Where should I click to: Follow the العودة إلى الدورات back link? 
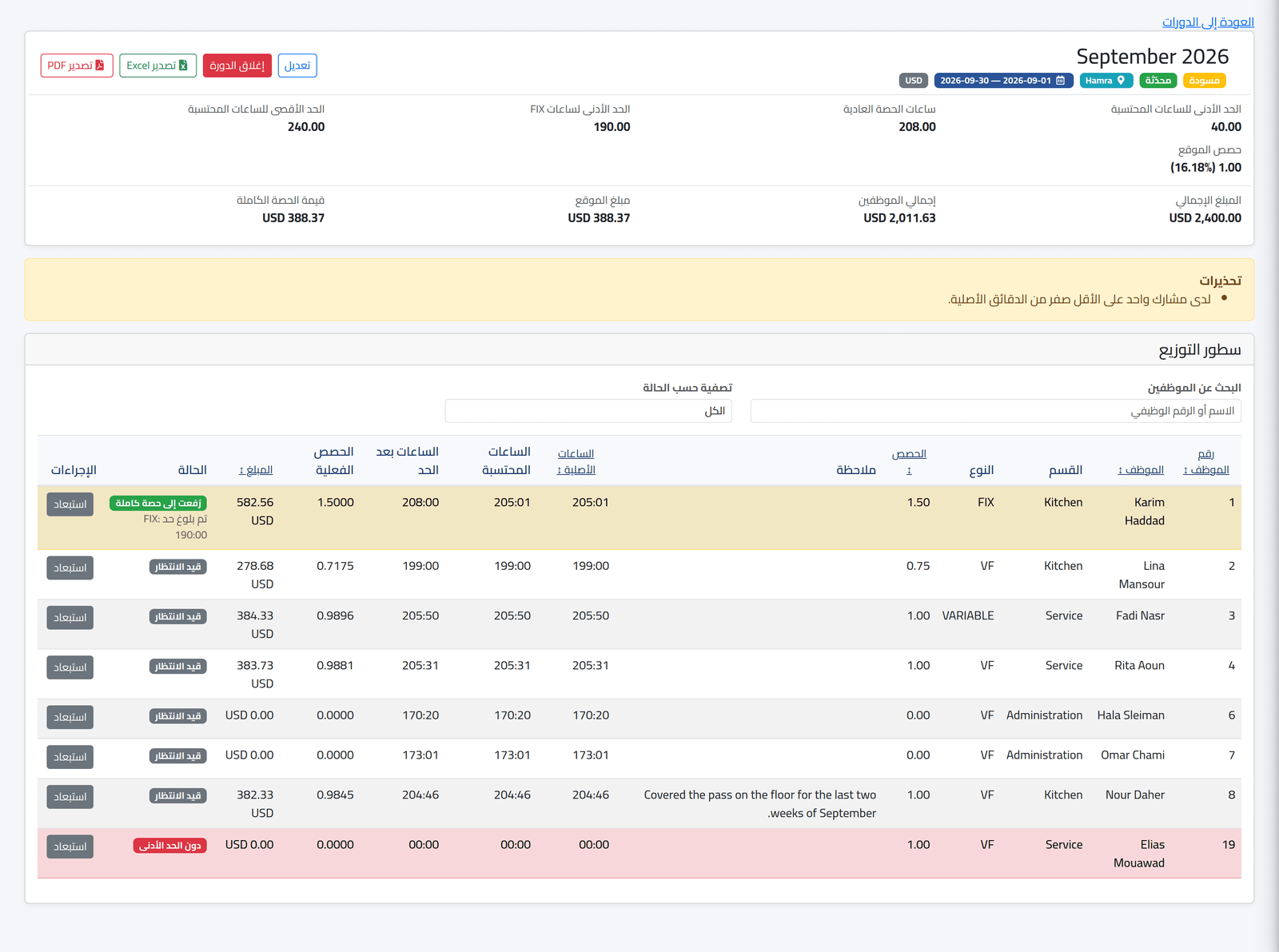pyautogui.click(x=1208, y=22)
